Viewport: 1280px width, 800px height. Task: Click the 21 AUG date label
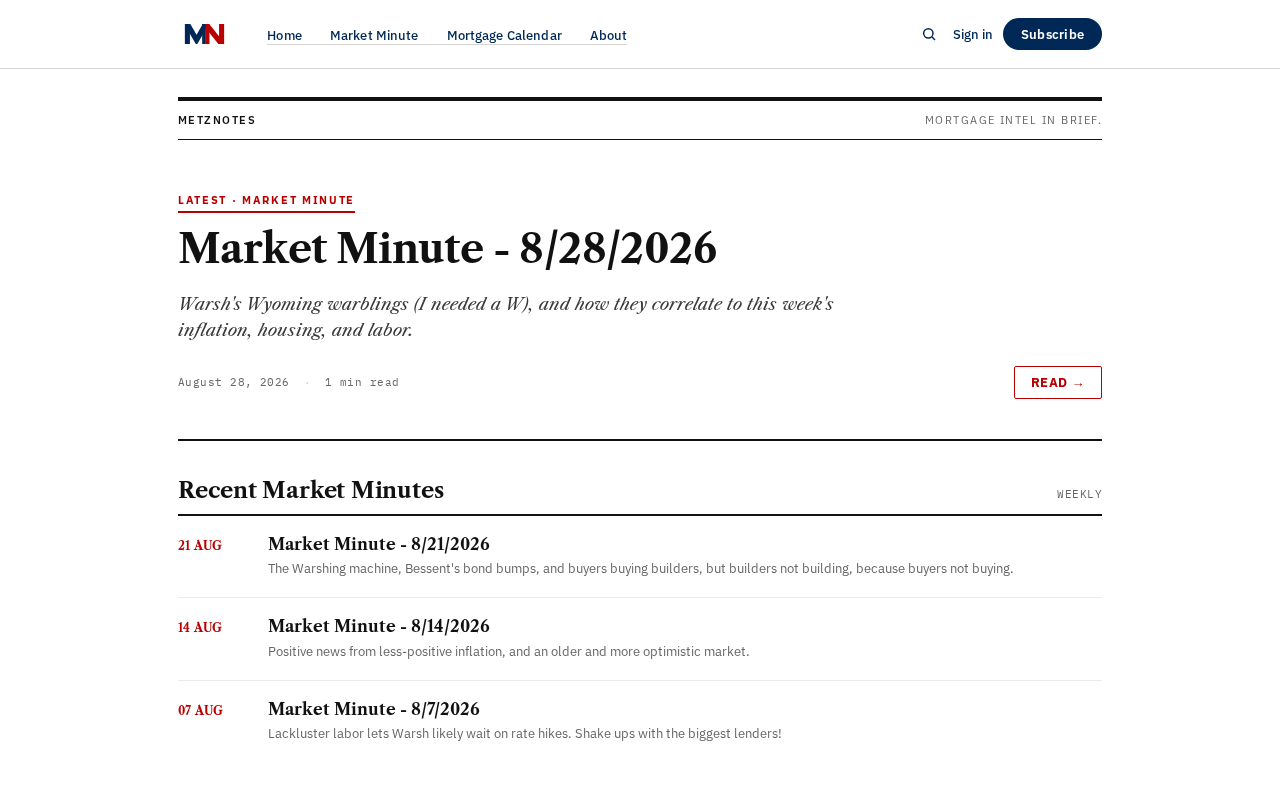200,546
